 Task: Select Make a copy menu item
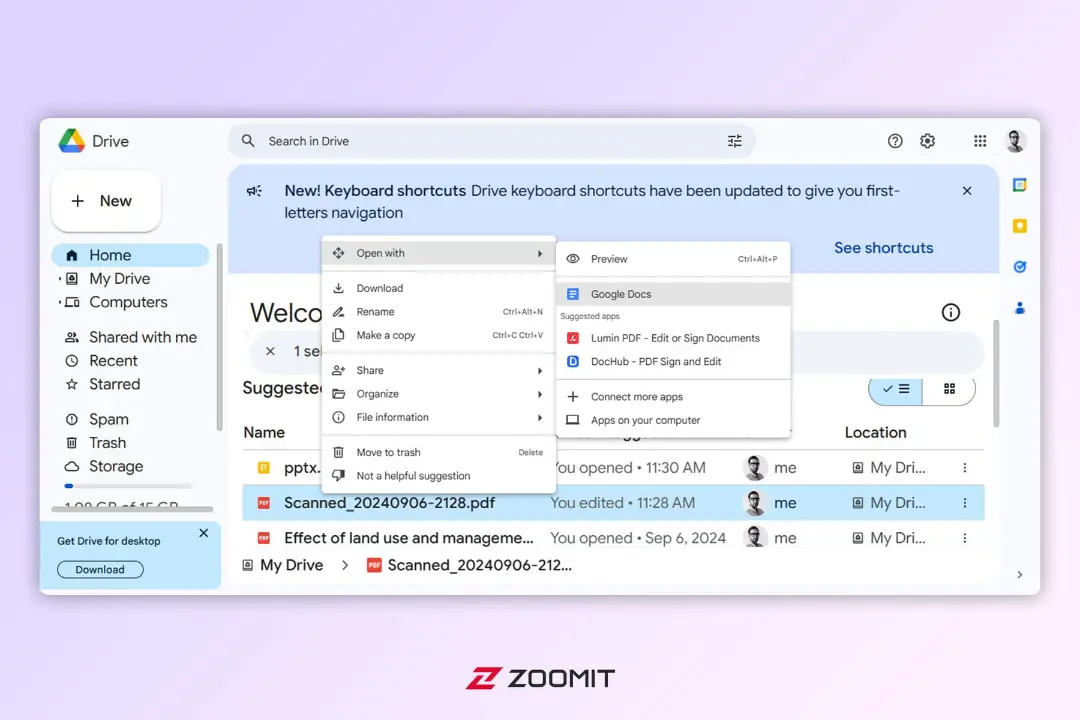pyautogui.click(x=439, y=335)
